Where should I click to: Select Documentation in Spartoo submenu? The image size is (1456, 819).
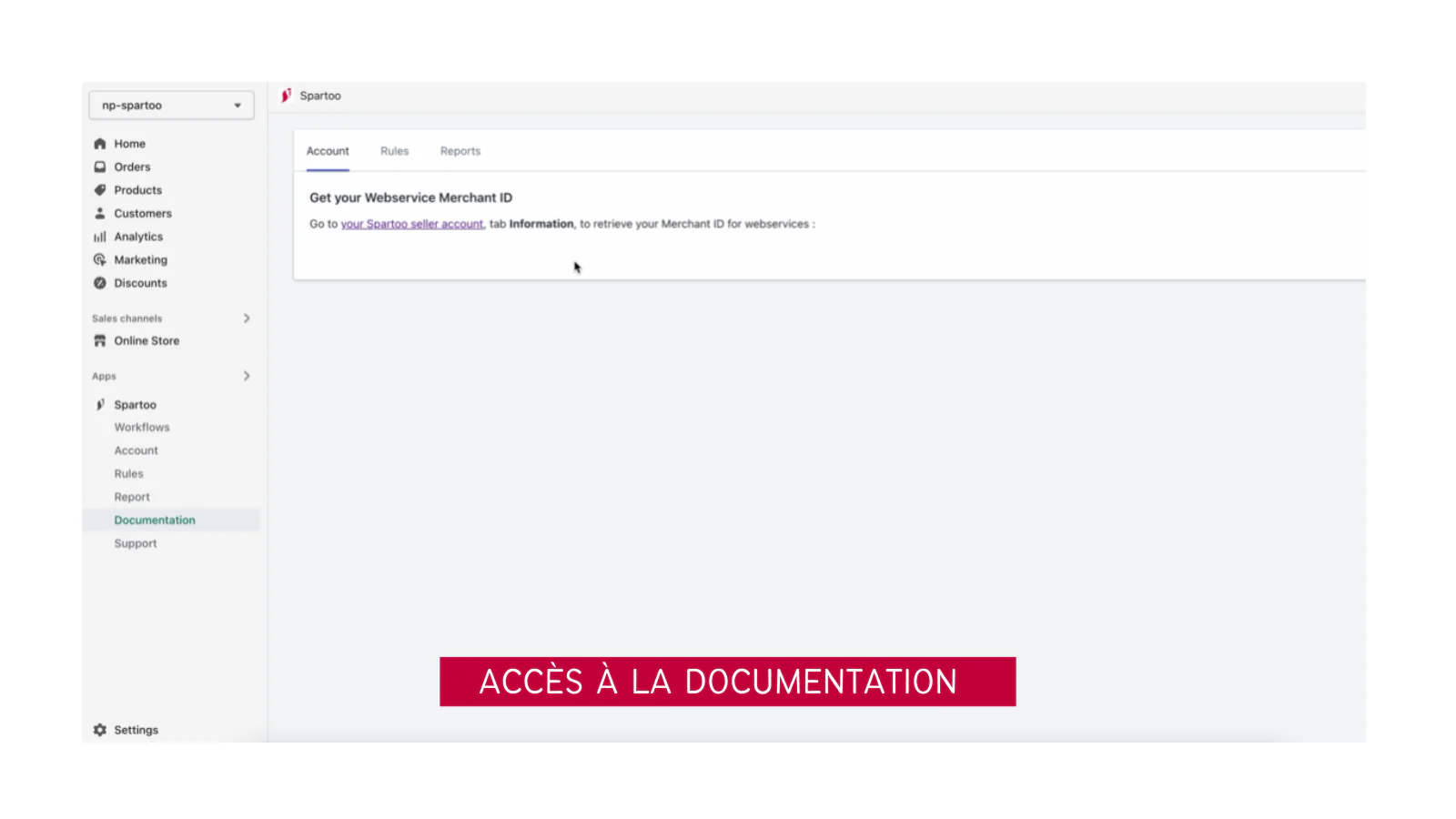pos(155,521)
